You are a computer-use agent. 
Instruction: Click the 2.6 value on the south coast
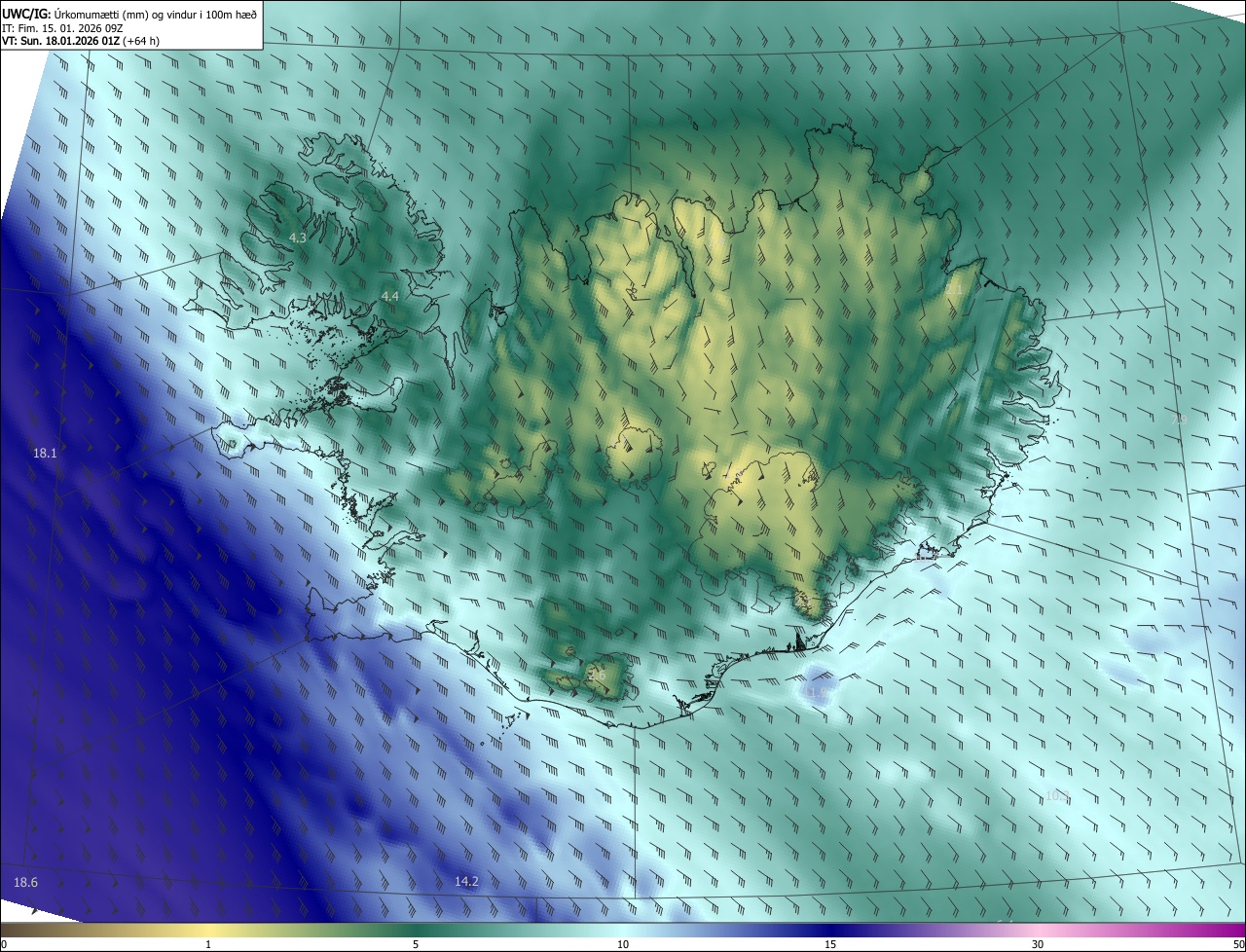point(597,675)
